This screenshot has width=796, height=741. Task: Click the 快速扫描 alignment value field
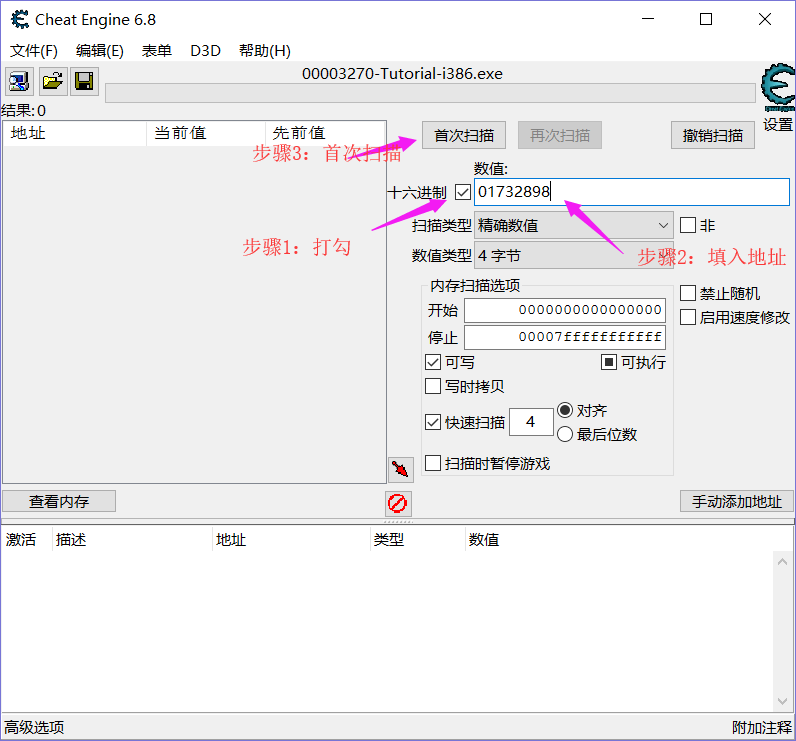531,422
